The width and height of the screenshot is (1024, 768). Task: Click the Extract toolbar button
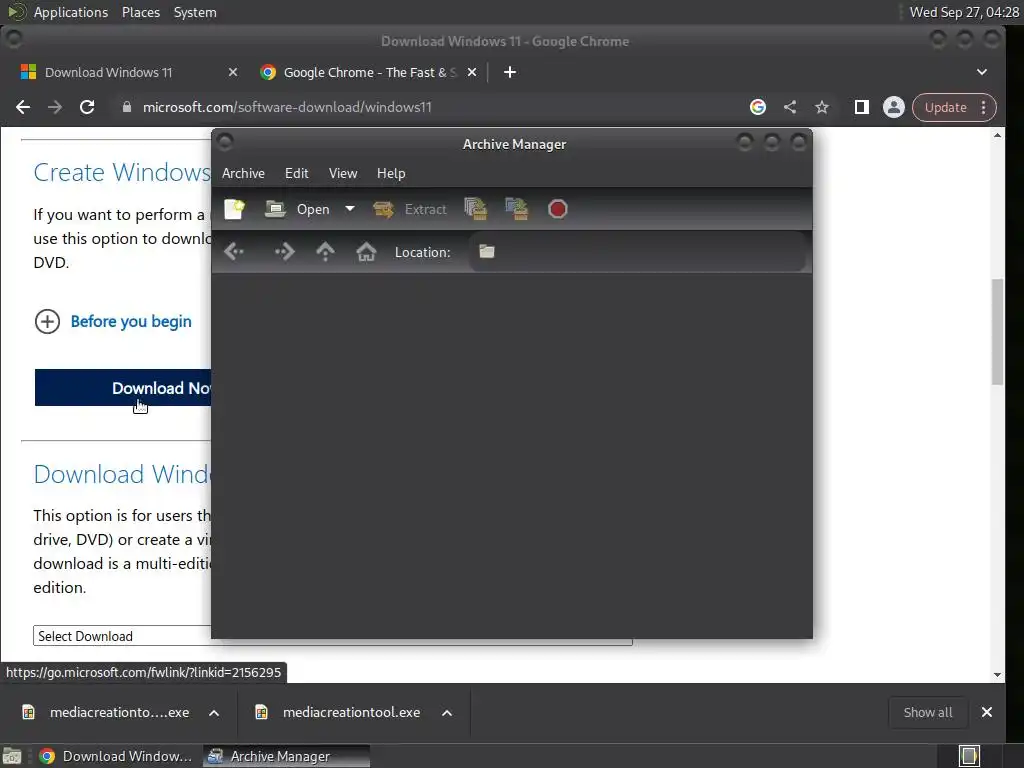click(x=410, y=209)
